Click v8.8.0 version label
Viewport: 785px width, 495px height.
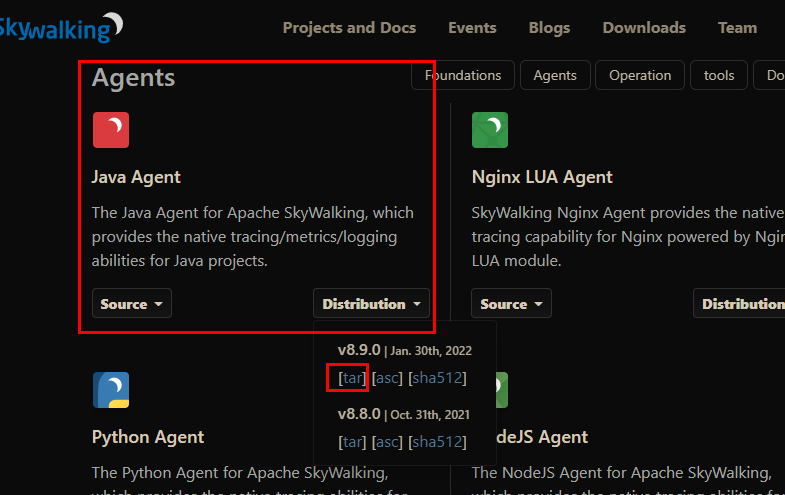(x=359, y=414)
